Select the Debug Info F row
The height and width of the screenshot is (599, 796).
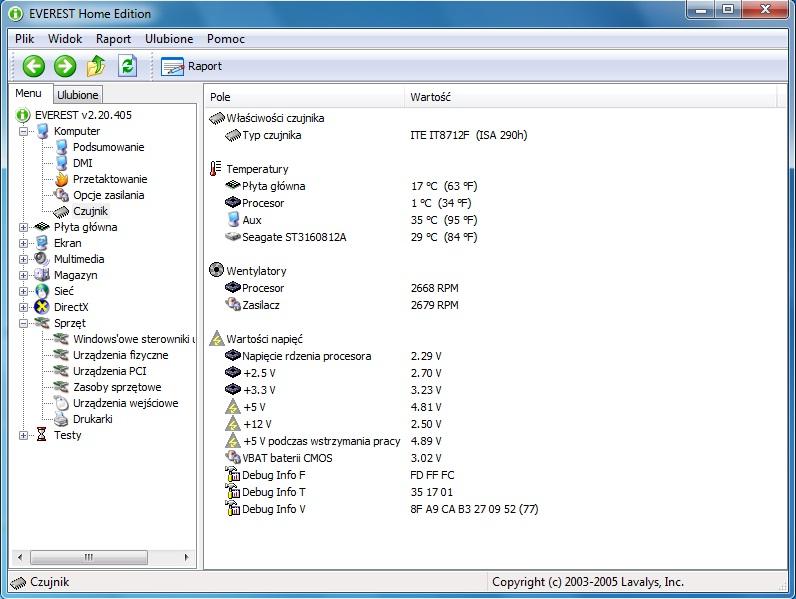click(340, 475)
